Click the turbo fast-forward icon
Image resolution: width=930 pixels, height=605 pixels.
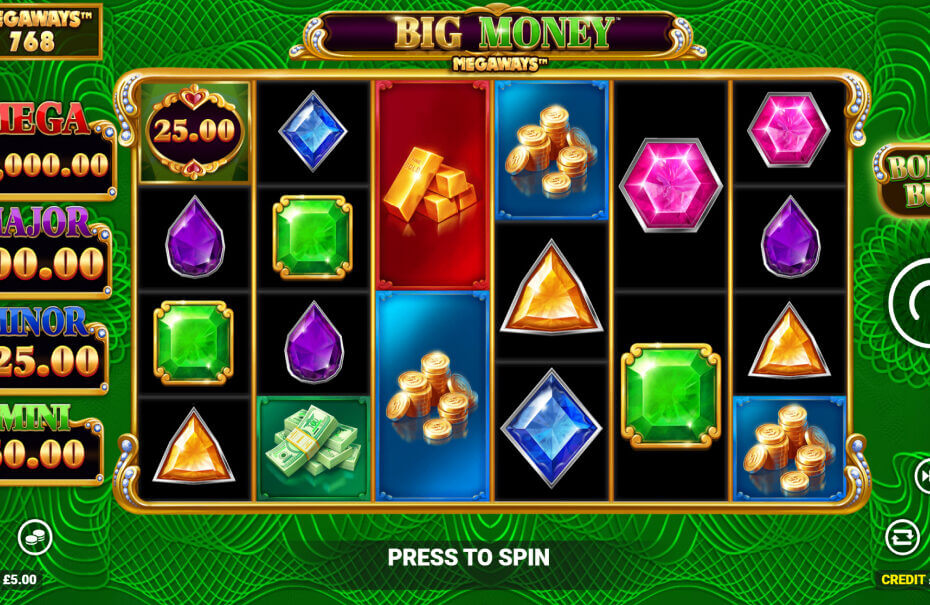pos(922,476)
